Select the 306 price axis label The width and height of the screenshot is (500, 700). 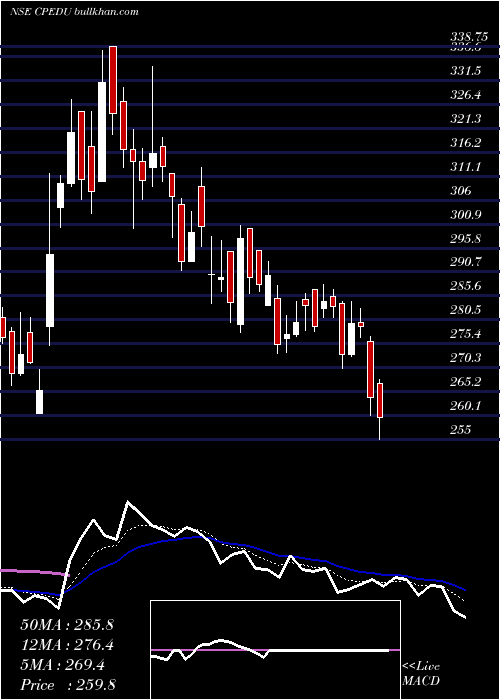pyautogui.click(x=461, y=191)
